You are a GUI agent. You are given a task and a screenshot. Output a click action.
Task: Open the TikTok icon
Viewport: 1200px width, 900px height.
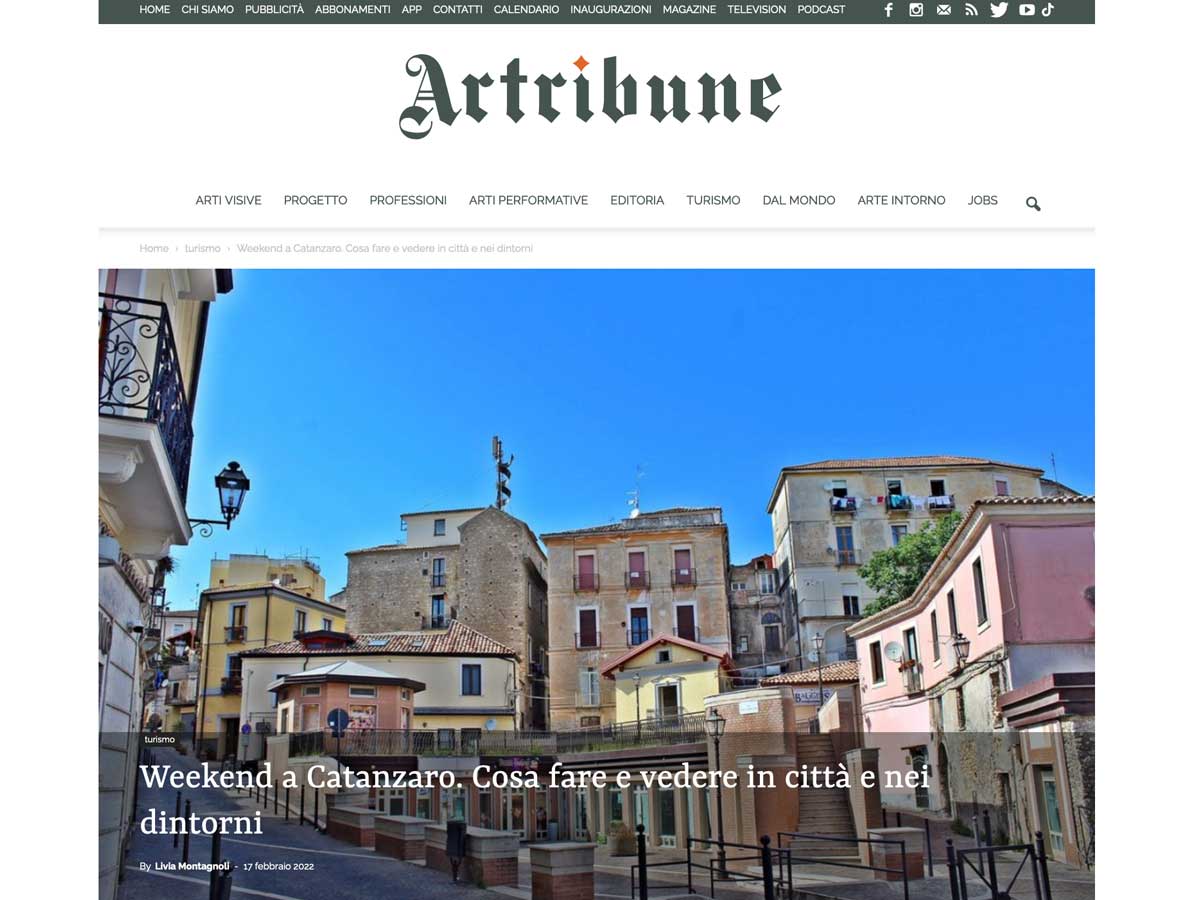point(1048,10)
